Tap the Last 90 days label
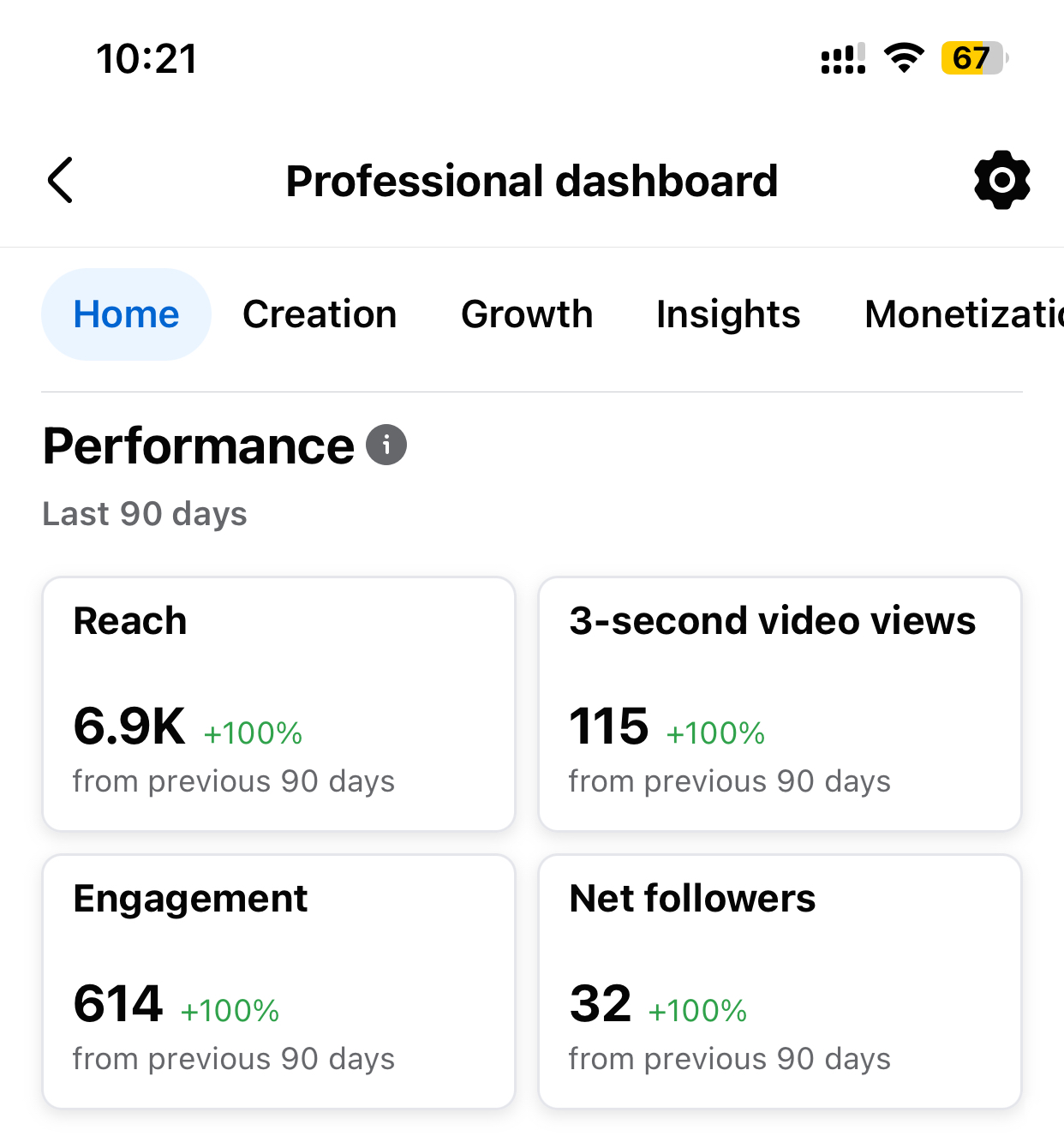Image resolution: width=1064 pixels, height=1136 pixels. (145, 514)
